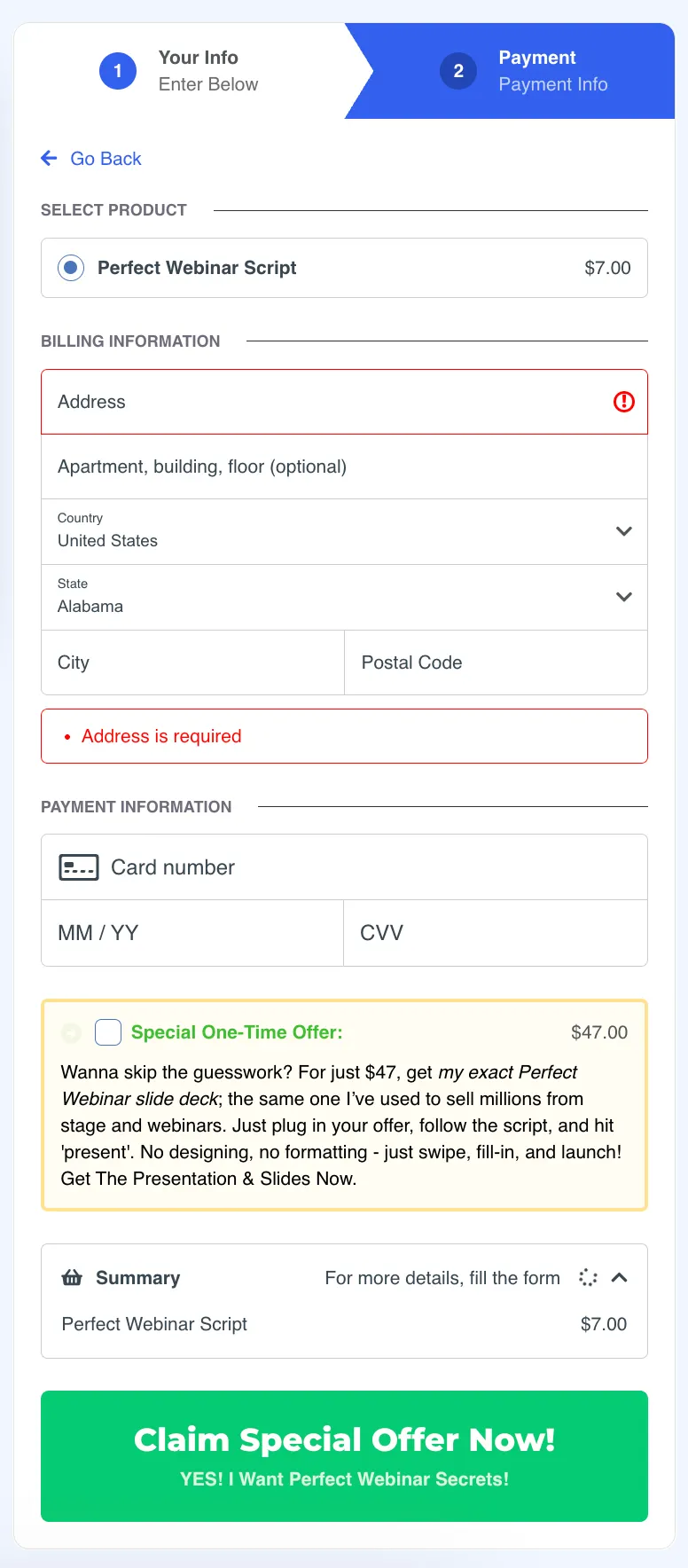The image size is (688, 1568).
Task: Open the Country dropdown
Action: point(344,532)
